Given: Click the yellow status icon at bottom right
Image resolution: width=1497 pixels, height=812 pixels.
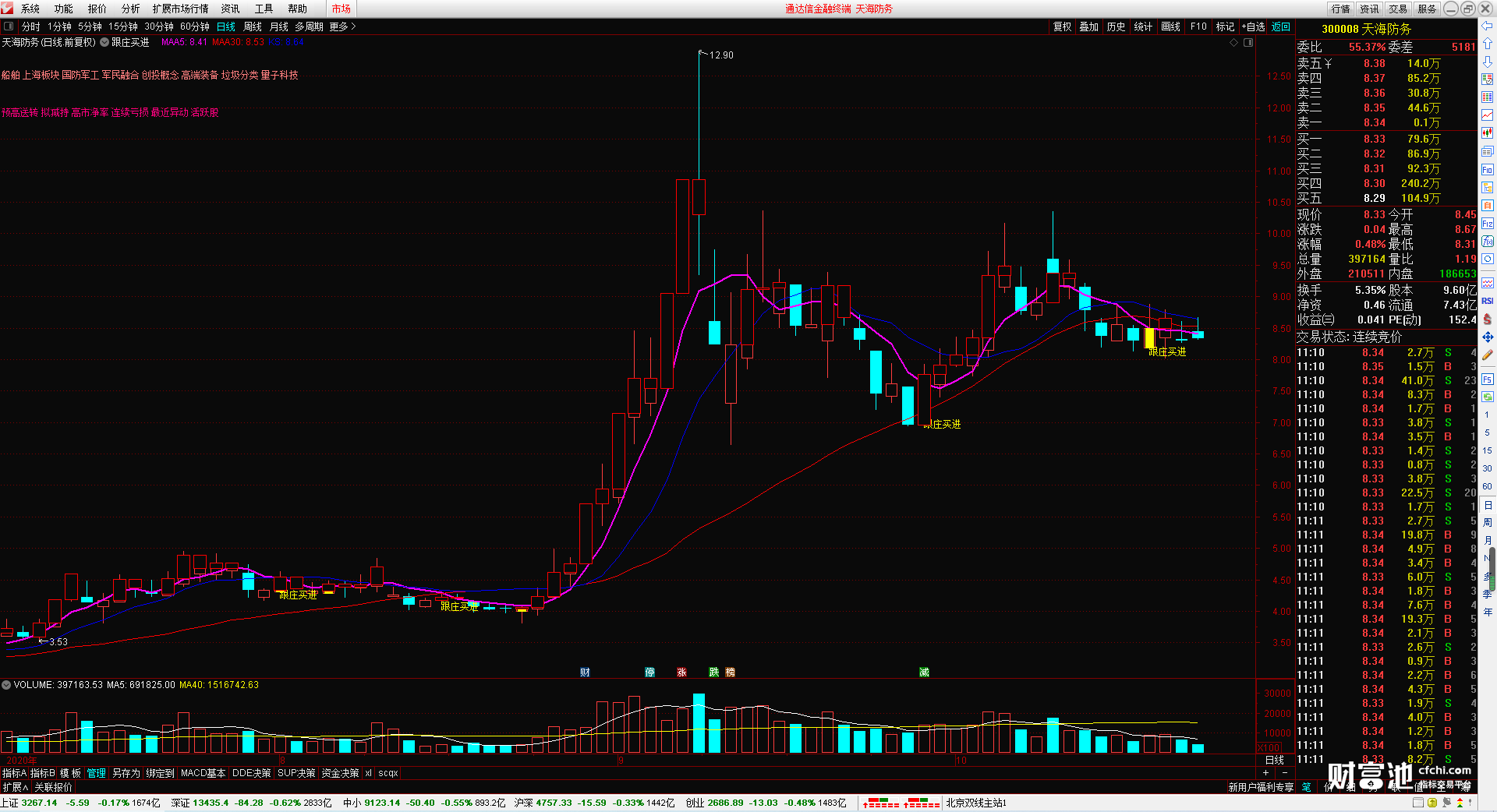Looking at the screenshot, I should [1432, 803].
